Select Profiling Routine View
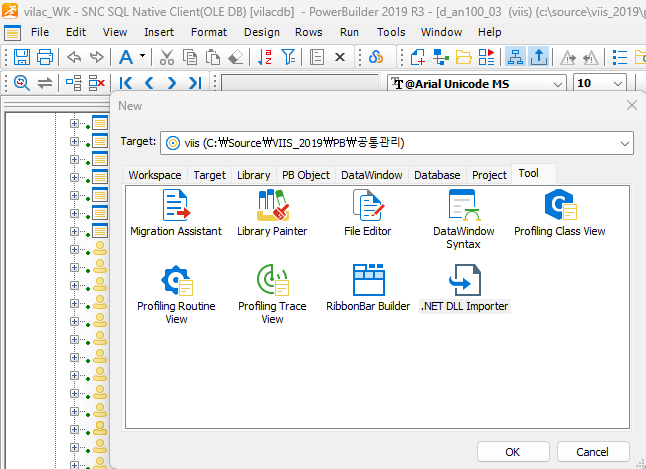This screenshot has width=646, height=469. [x=176, y=294]
